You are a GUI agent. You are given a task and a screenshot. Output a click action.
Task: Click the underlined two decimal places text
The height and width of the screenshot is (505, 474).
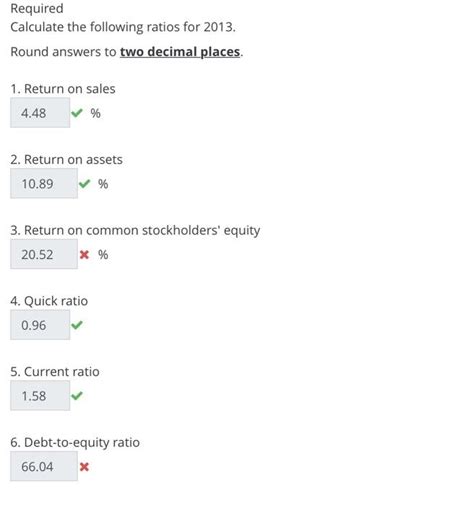[x=180, y=52]
